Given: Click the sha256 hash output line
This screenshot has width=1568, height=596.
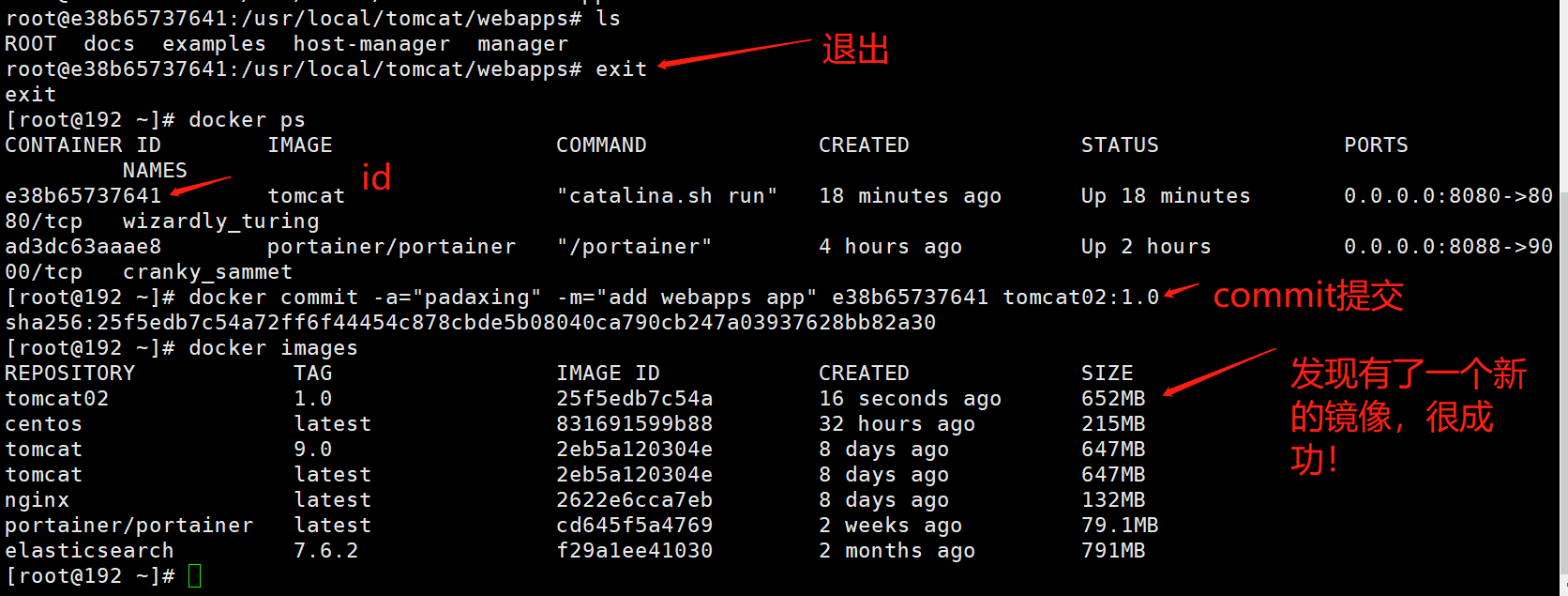Looking at the screenshot, I should coord(470,323).
